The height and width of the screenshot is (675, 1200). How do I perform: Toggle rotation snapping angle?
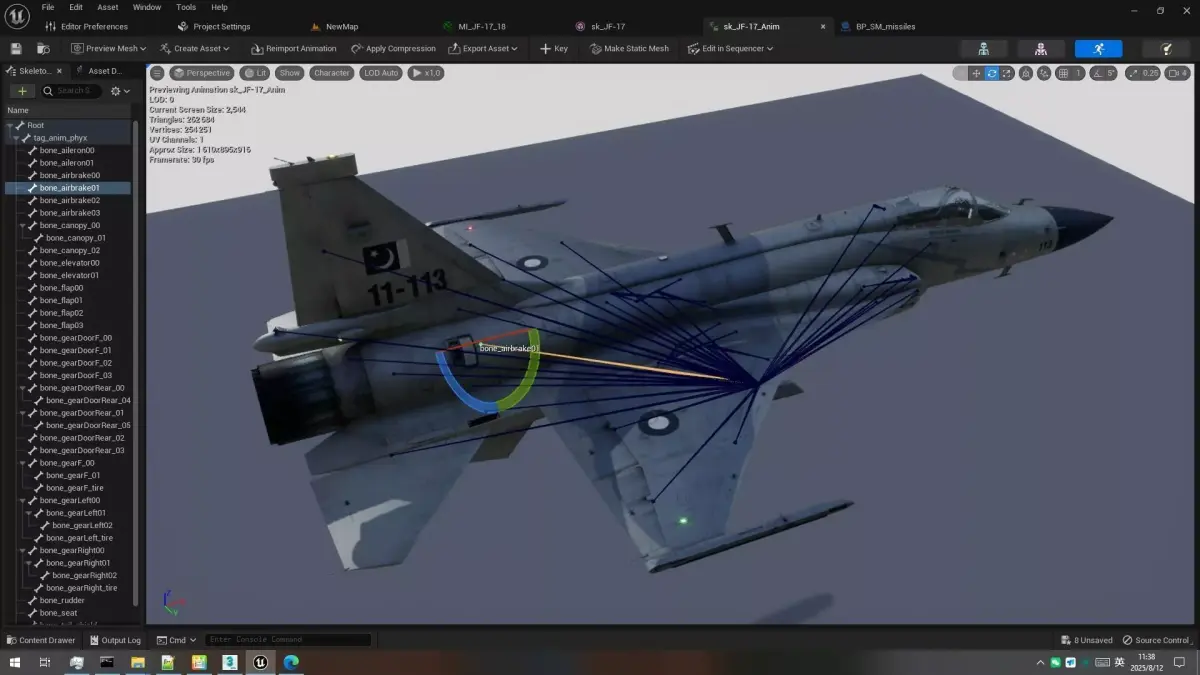1097,73
